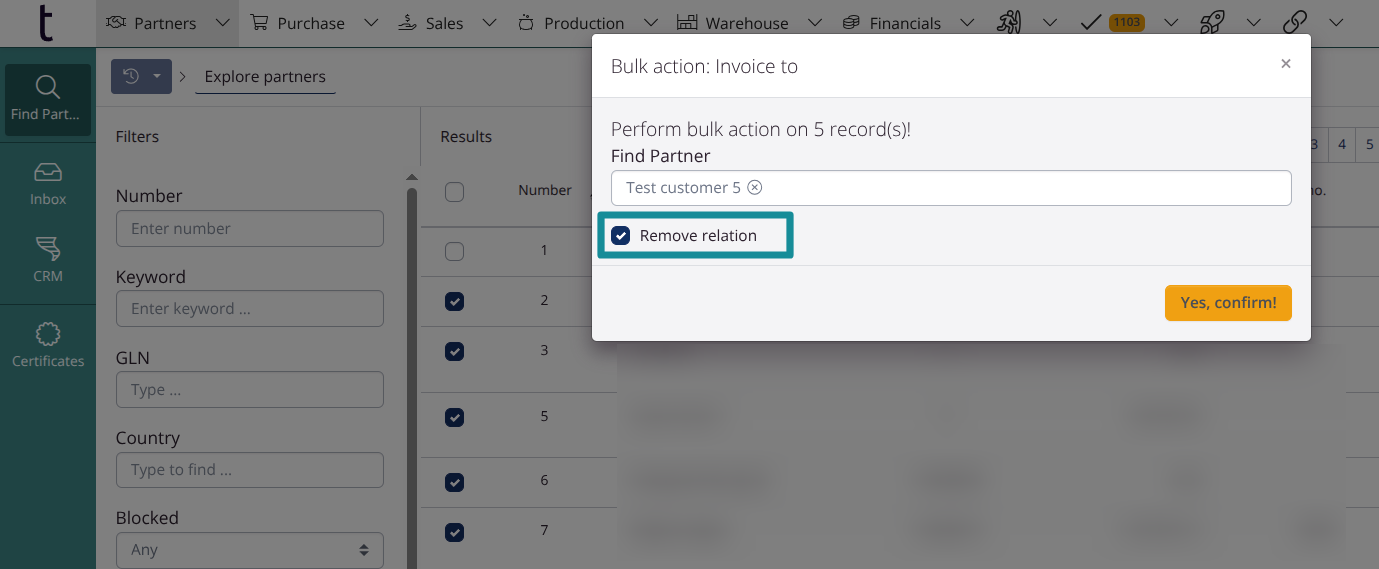Open the Warehouse menu
This screenshot has width=1379, height=569.
732,23
